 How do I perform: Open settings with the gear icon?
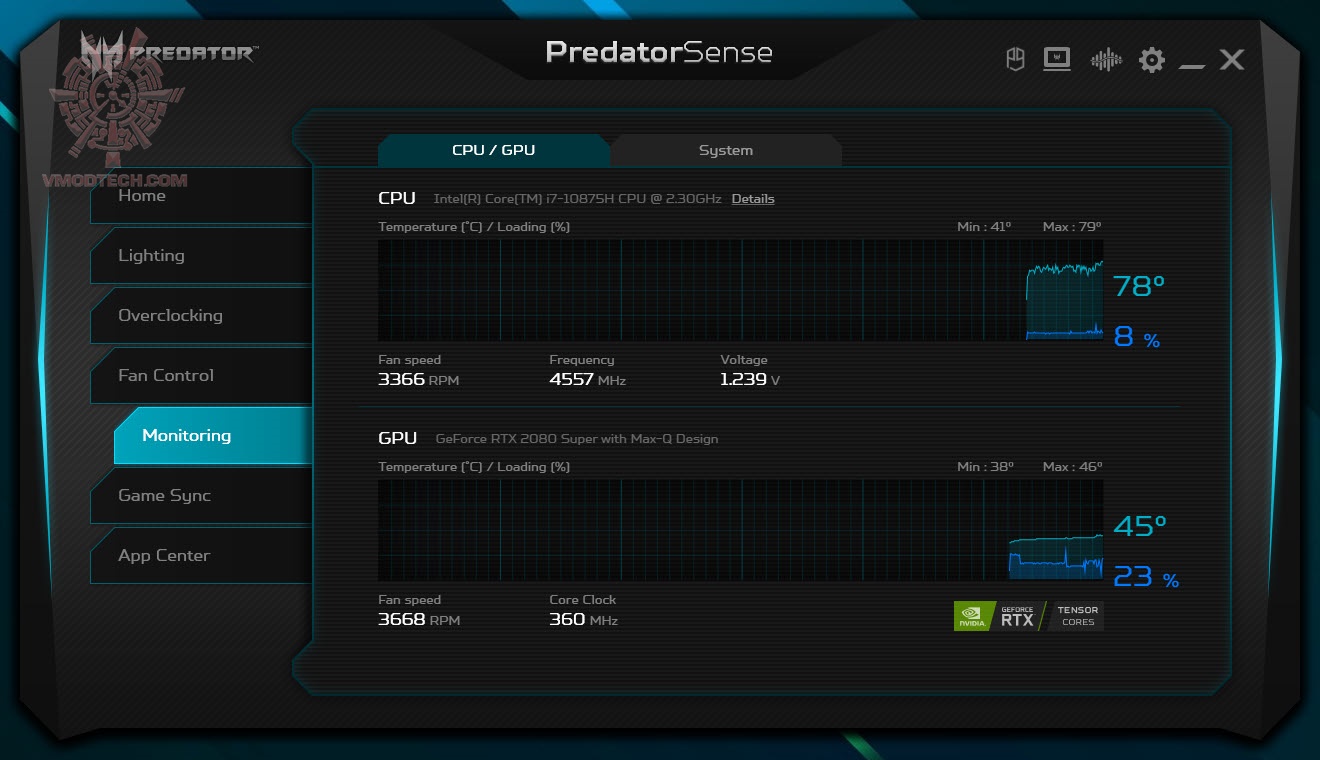(x=1152, y=60)
